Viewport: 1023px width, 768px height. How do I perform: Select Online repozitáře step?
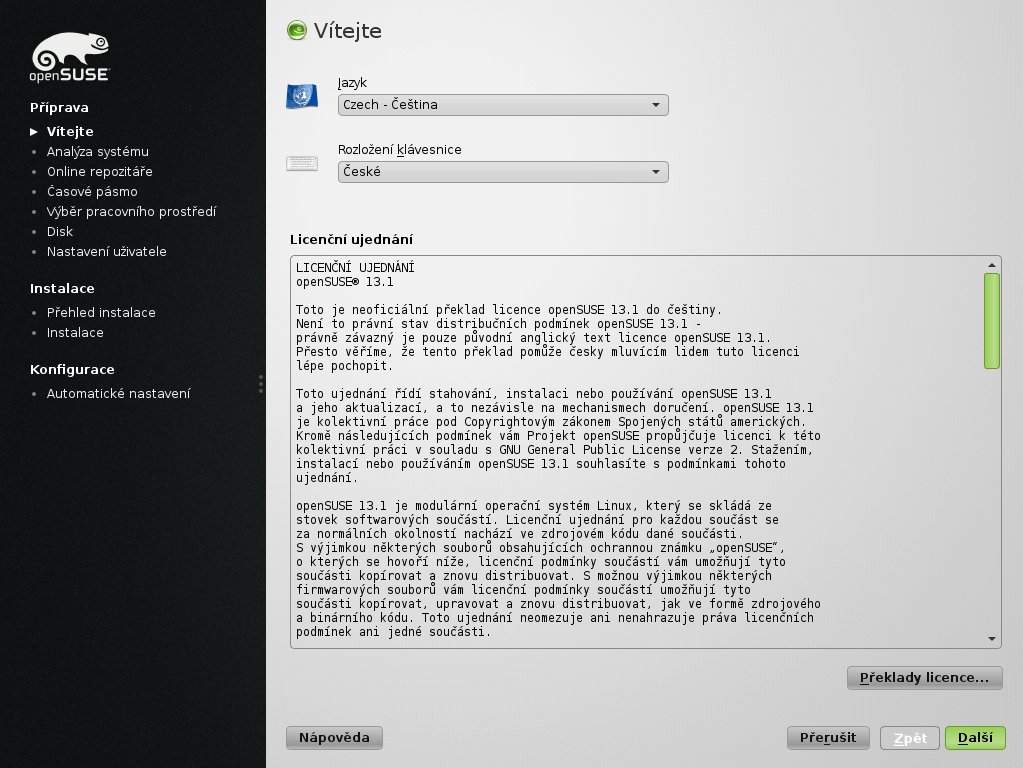point(100,172)
